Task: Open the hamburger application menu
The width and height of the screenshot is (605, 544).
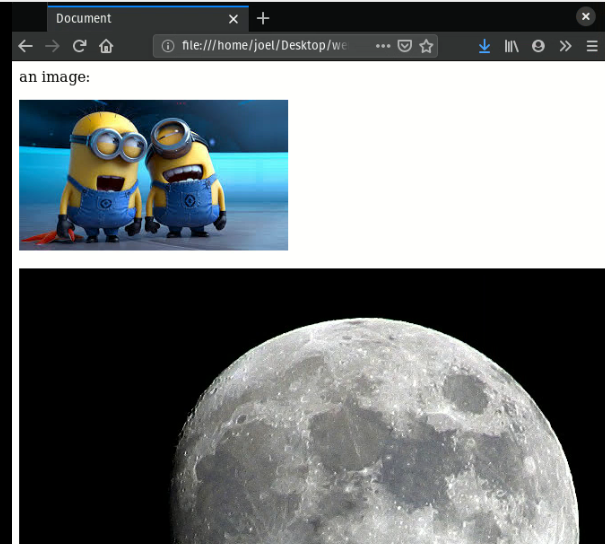Action: 592,46
